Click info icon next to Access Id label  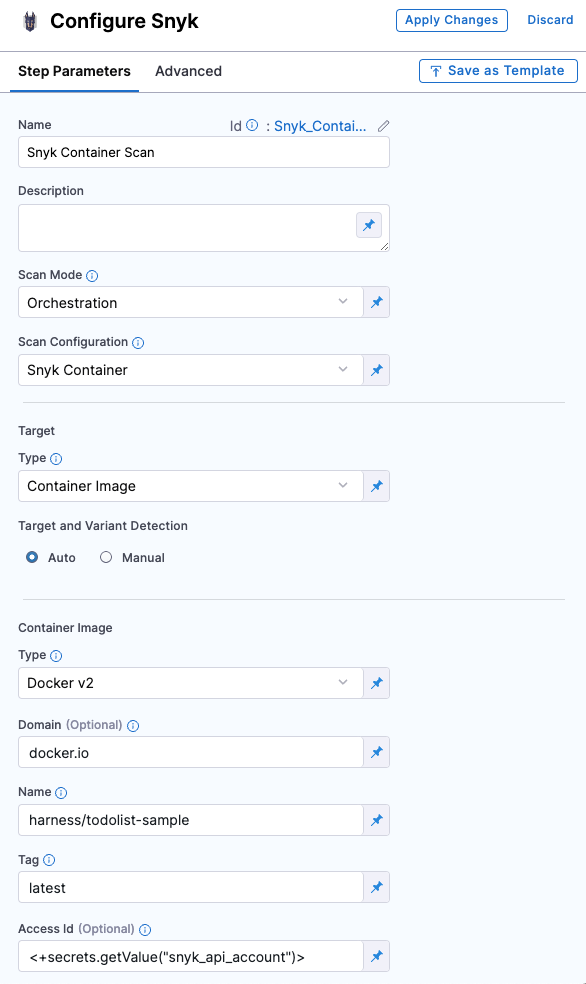click(145, 929)
